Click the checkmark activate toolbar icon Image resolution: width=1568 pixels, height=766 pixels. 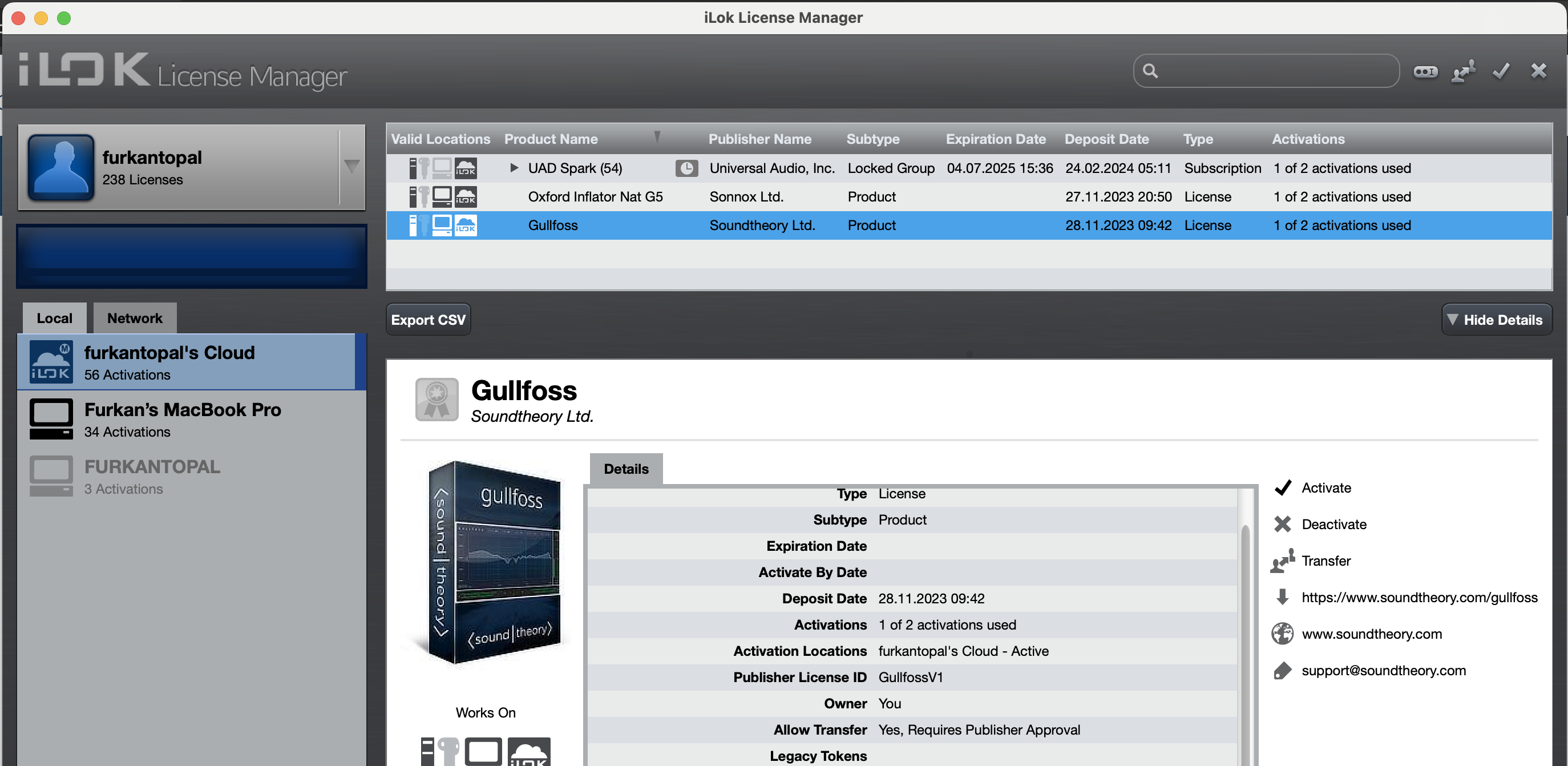[1501, 71]
